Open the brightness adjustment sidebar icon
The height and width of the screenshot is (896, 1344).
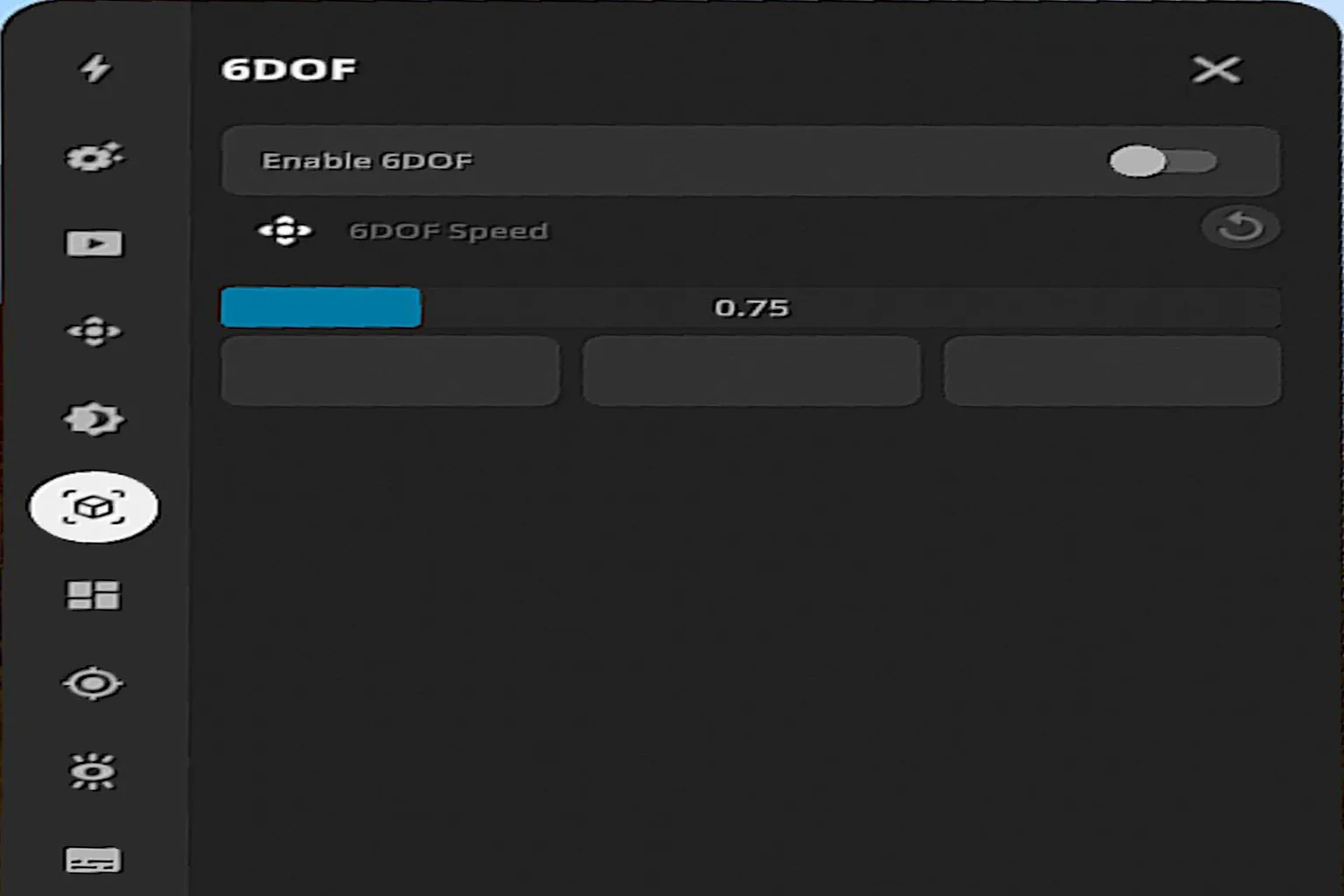[x=94, y=420]
